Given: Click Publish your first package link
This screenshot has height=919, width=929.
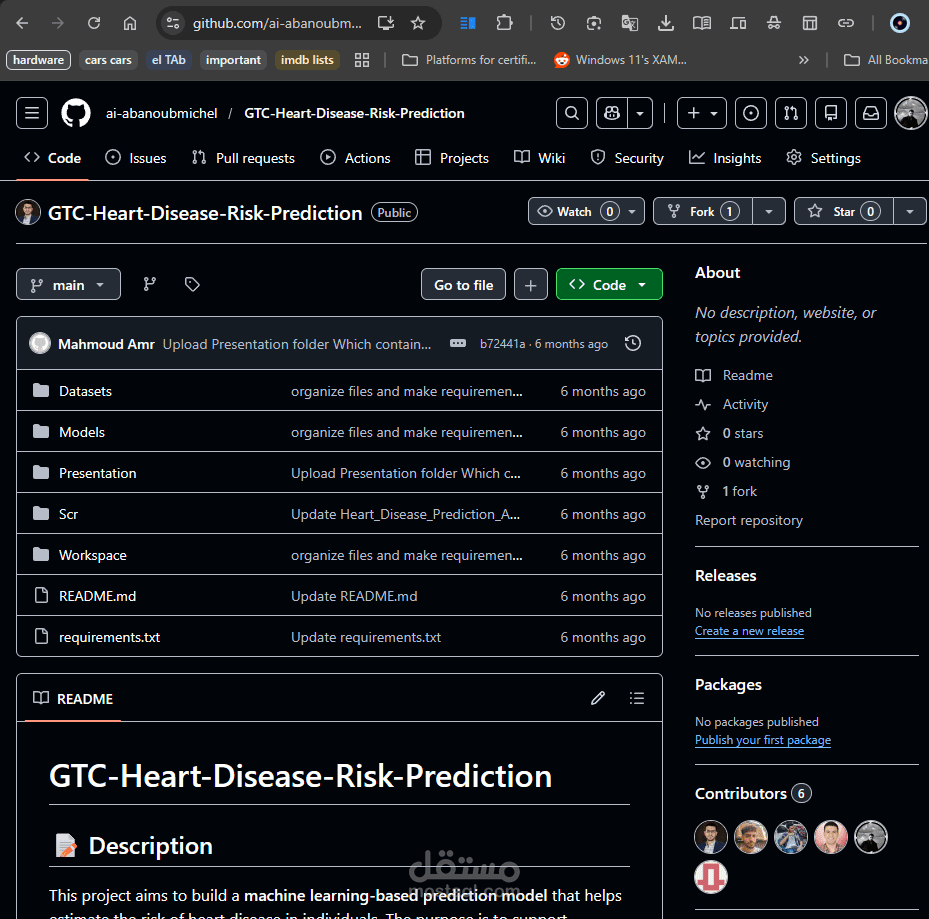Looking at the screenshot, I should pos(763,740).
